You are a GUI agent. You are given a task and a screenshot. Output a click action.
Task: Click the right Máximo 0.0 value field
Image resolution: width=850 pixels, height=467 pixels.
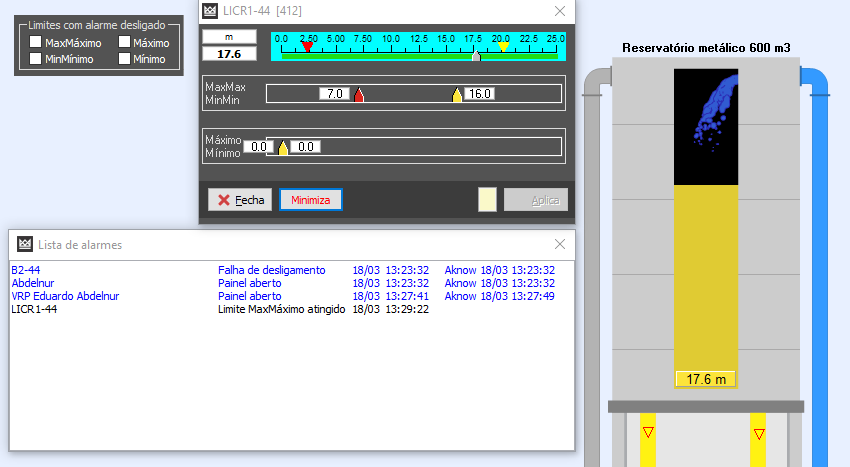[x=306, y=146]
